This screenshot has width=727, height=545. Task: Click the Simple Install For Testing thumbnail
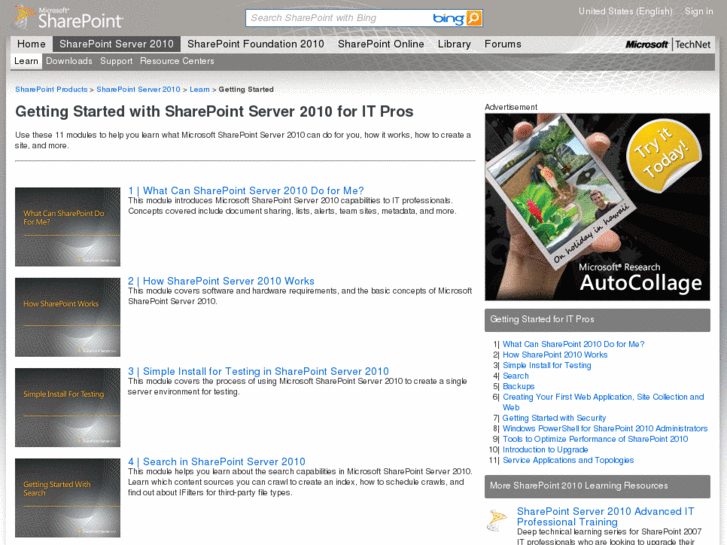click(x=68, y=408)
